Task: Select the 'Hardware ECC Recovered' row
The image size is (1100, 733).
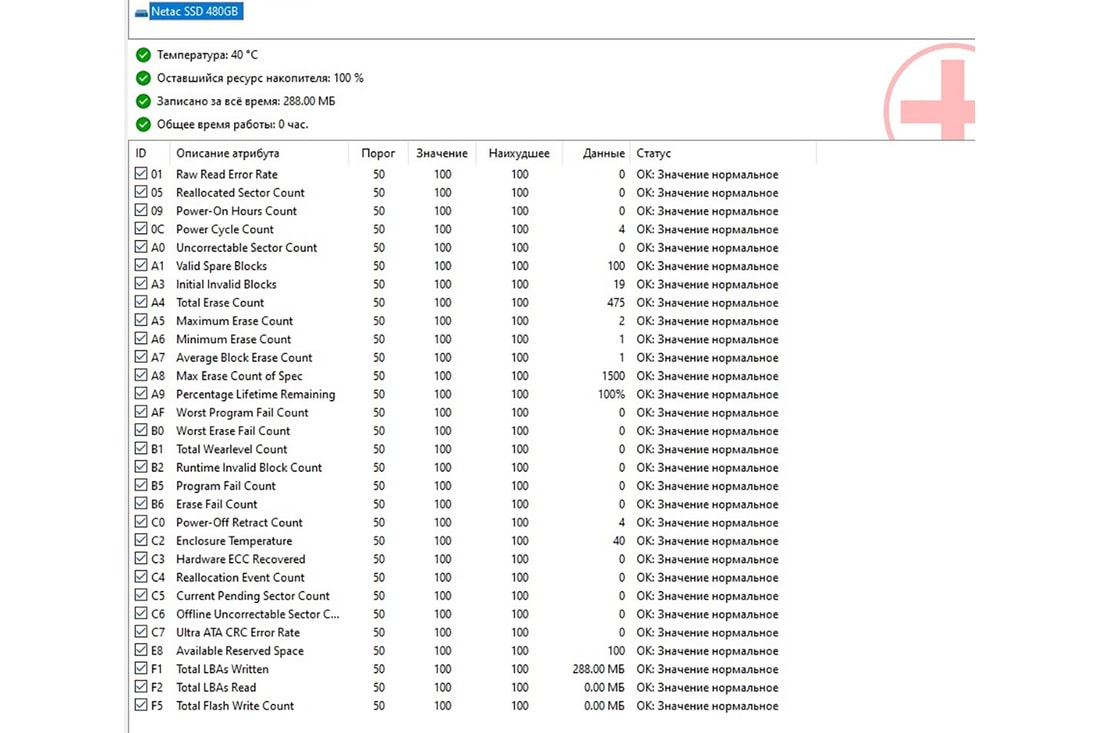Action: [457, 559]
